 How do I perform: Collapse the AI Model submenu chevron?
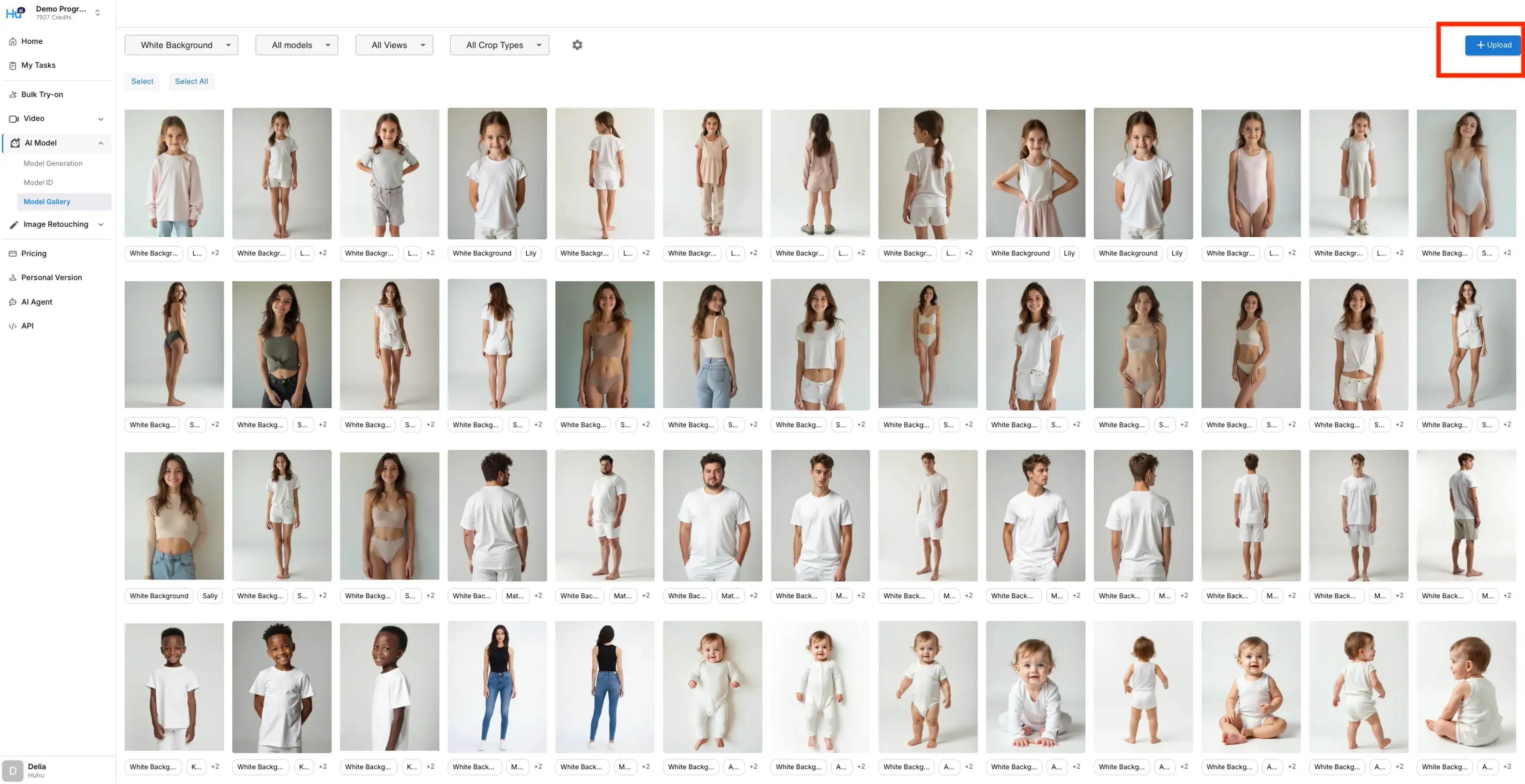(x=100, y=143)
